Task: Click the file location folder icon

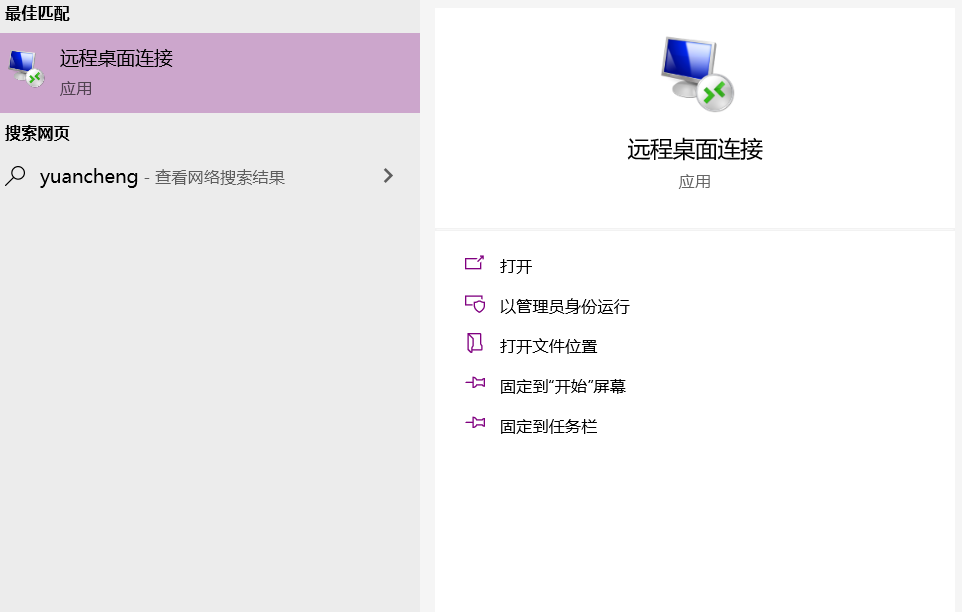Action: coord(474,343)
